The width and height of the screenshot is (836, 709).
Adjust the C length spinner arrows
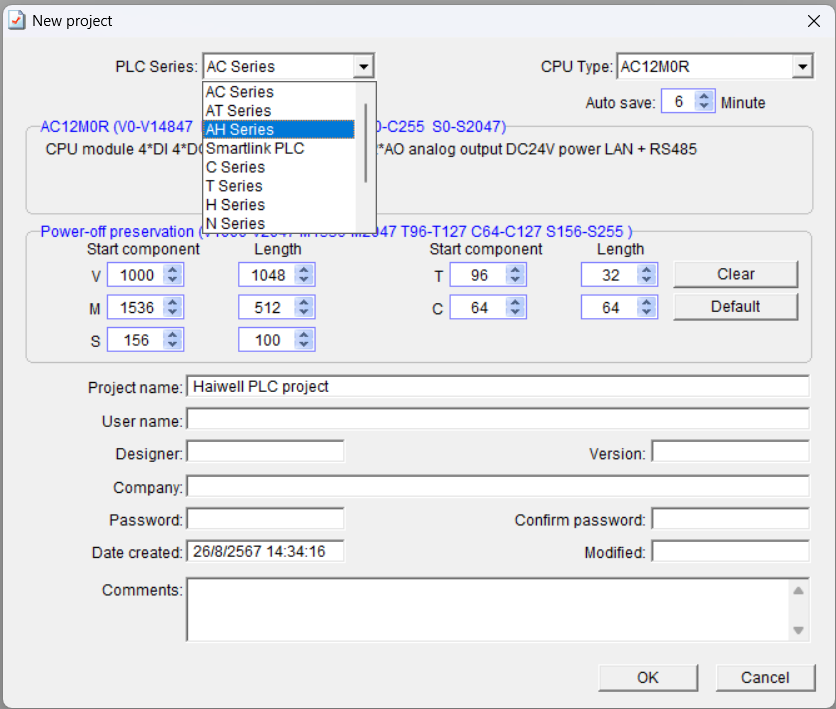(x=648, y=308)
